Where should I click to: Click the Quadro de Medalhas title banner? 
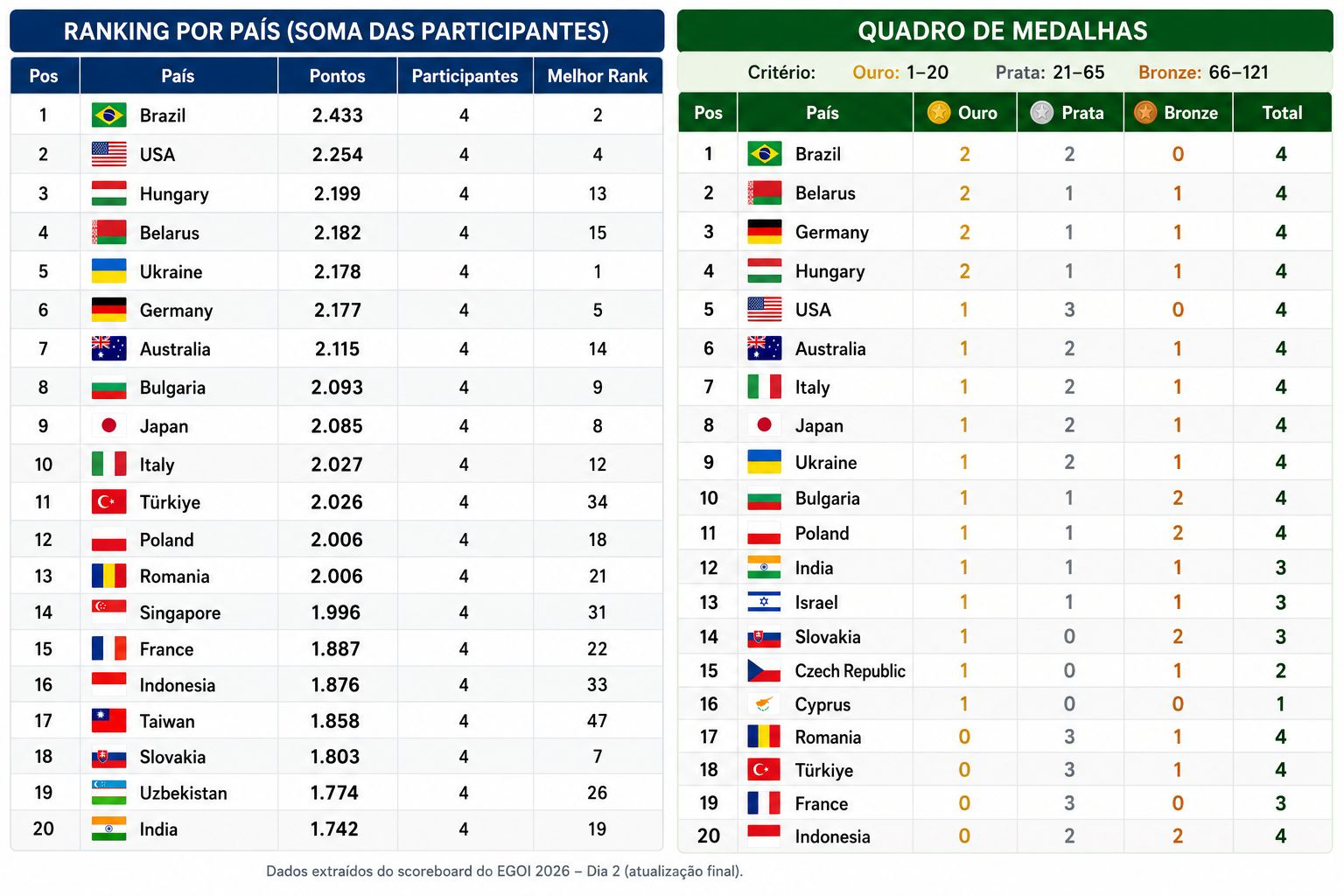click(1004, 31)
